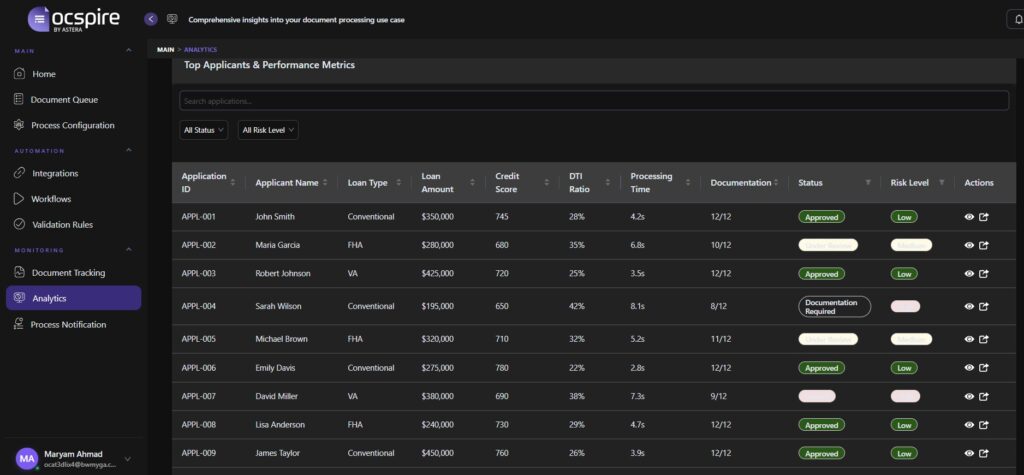Open Document Queue in the sidebar

pos(73,99)
